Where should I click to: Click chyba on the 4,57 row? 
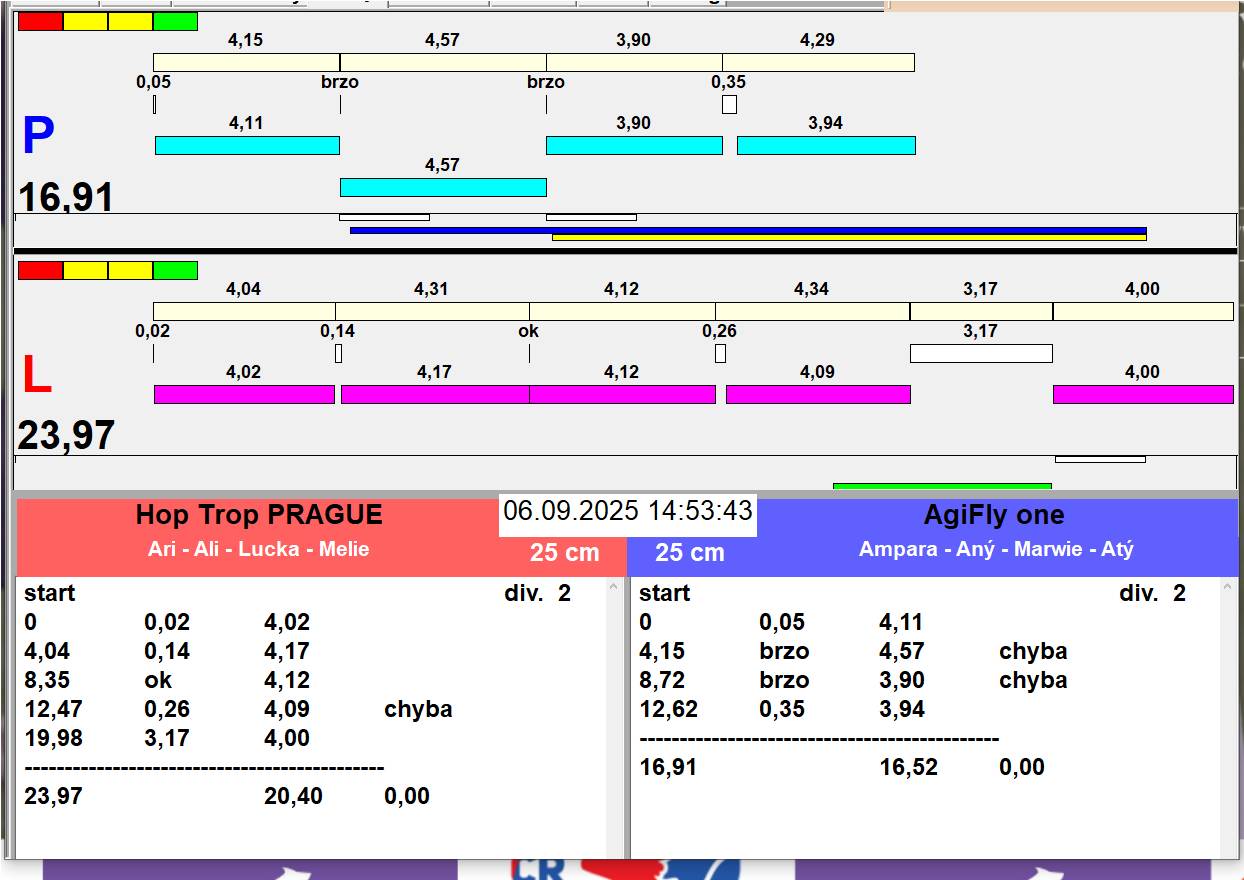click(x=1033, y=651)
